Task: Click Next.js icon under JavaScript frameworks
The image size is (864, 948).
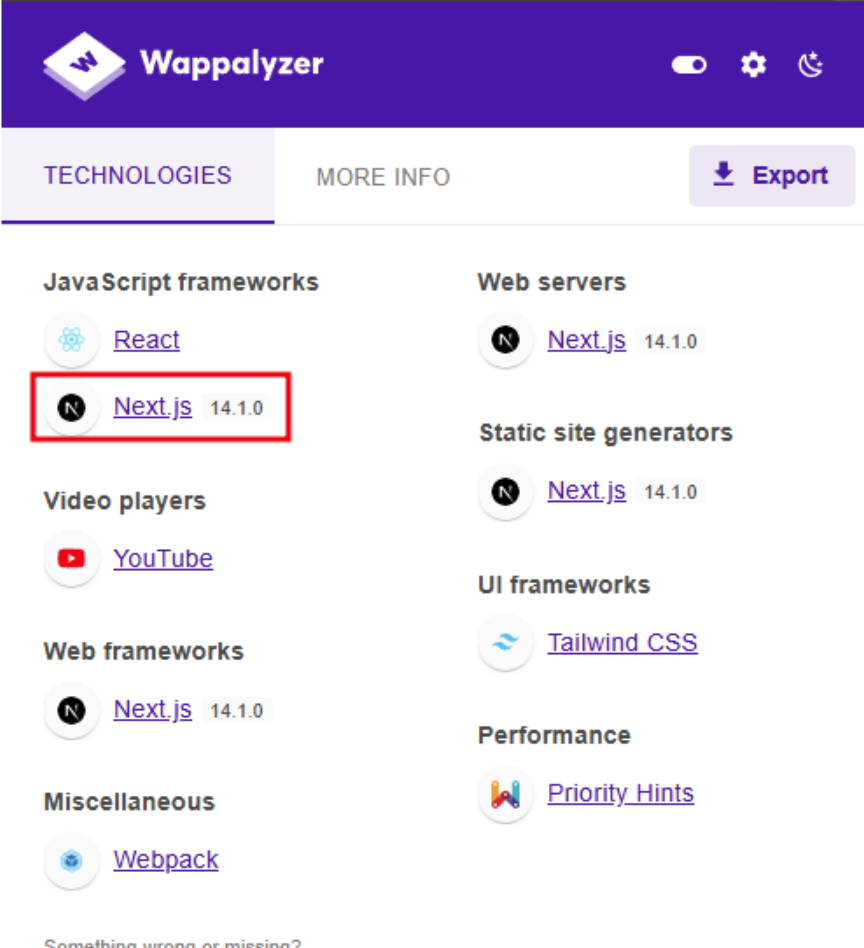Action: point(72,407)
